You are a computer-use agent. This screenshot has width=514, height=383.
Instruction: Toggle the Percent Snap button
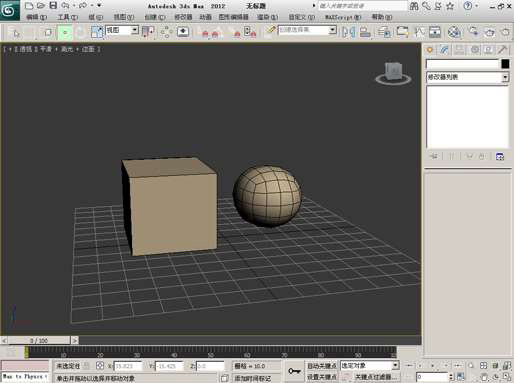pos(237,33)
